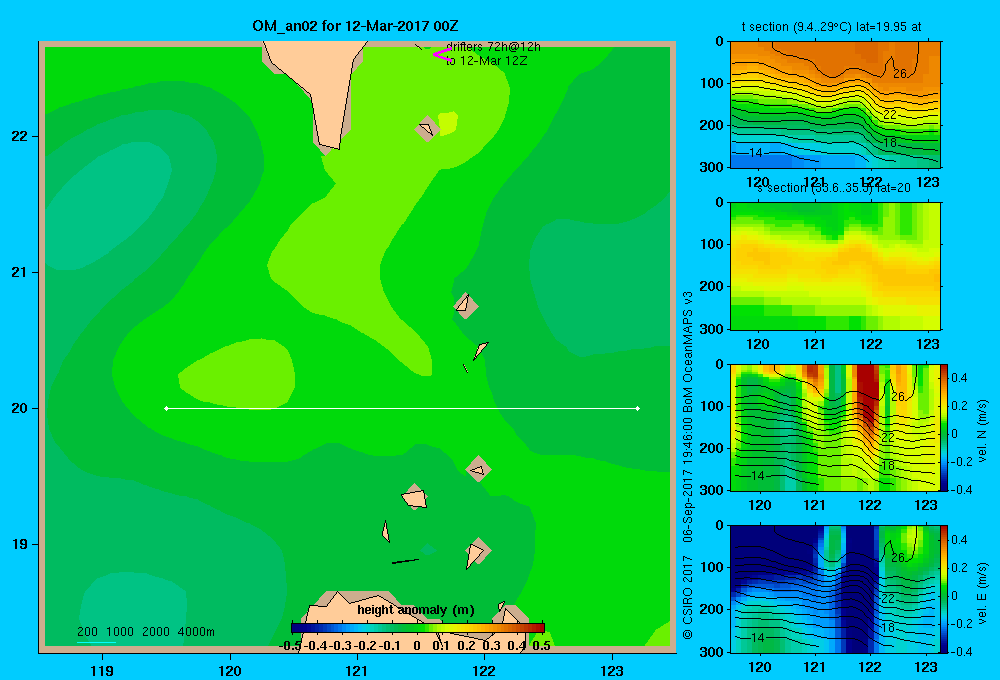Click the 100 depth tick in vel. E section
The image size is (1000, 680).
pos(712,567)
